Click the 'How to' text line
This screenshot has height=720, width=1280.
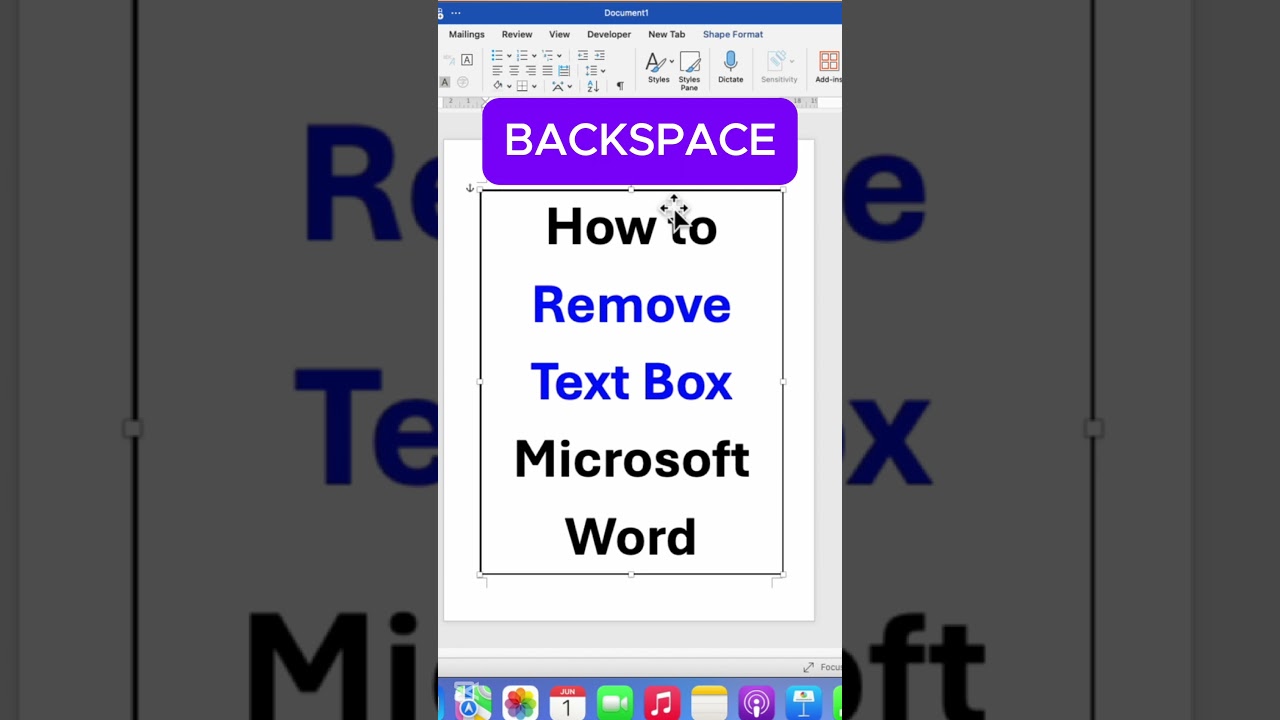click(631, 227)
